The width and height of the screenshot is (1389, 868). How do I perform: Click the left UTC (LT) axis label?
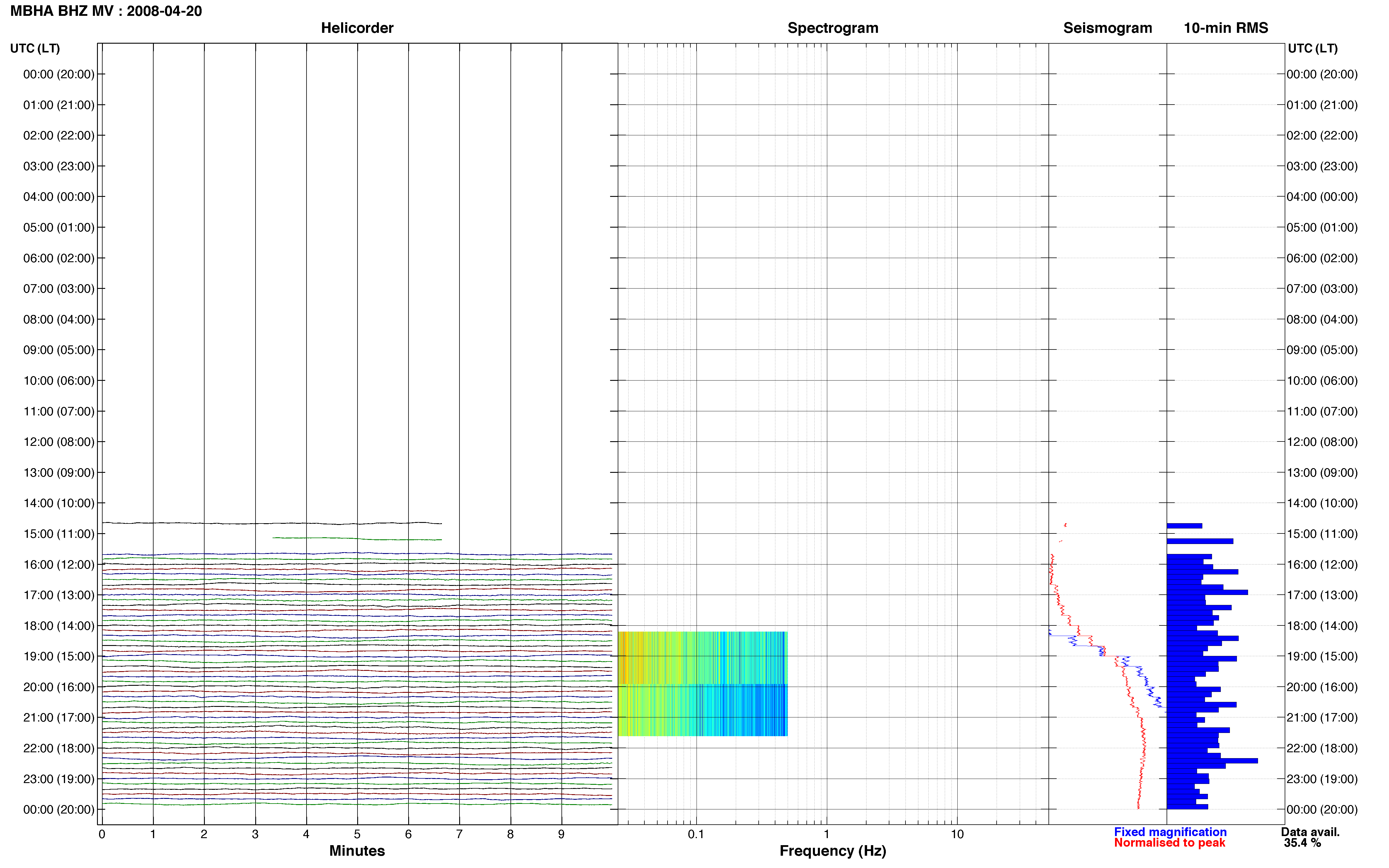pyautogui.click(x=35, y=48)
